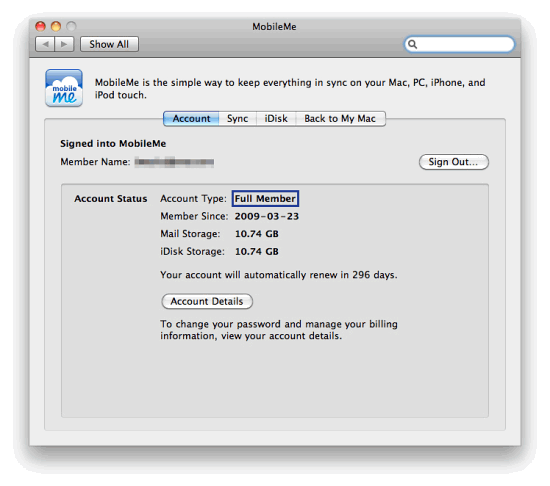Viewport: 550px width, 486px height.
Task: Click the renew in 296 days text
Action: [279, 275]
